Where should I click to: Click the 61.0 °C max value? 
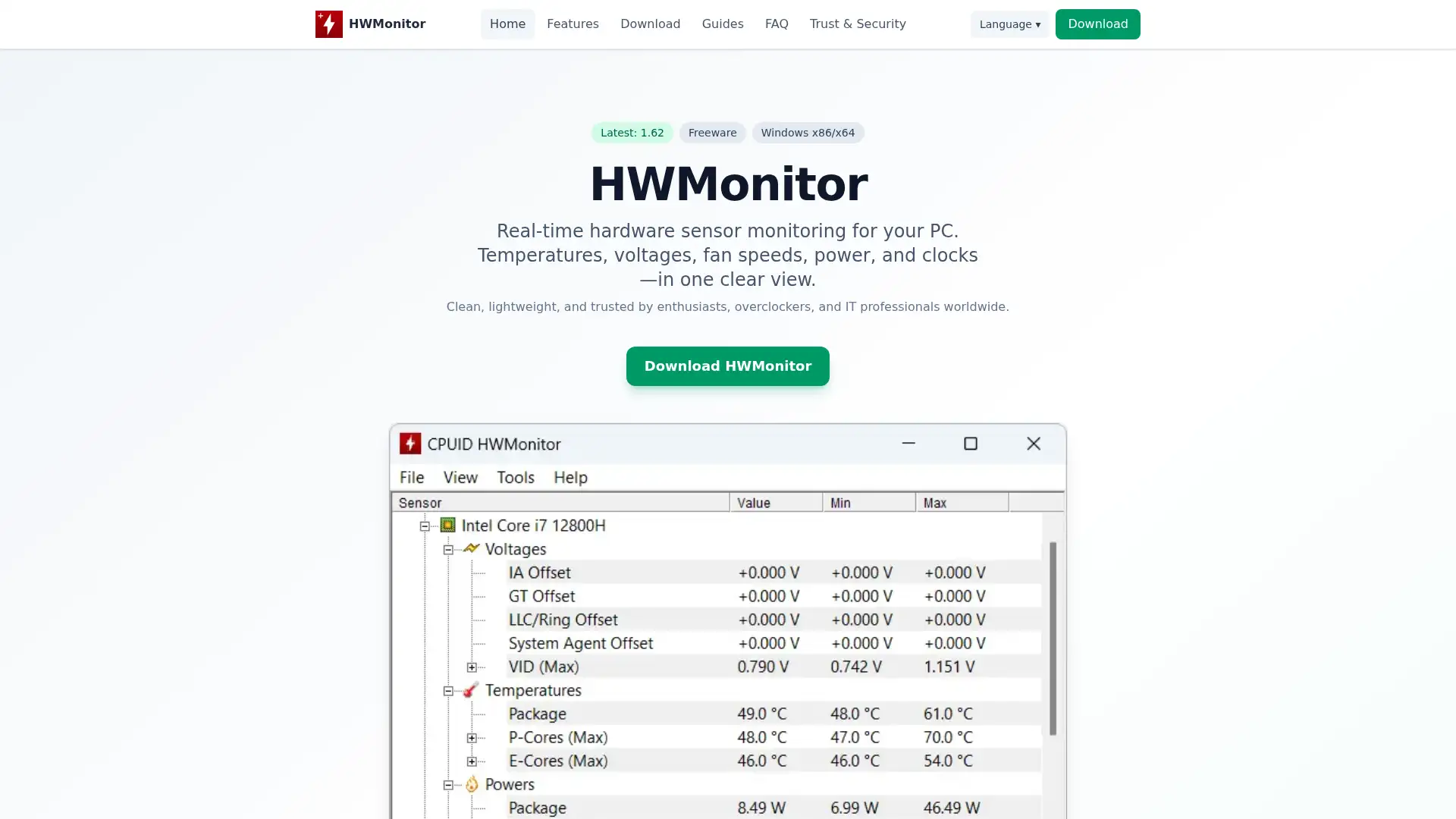[x=948, y=714]
